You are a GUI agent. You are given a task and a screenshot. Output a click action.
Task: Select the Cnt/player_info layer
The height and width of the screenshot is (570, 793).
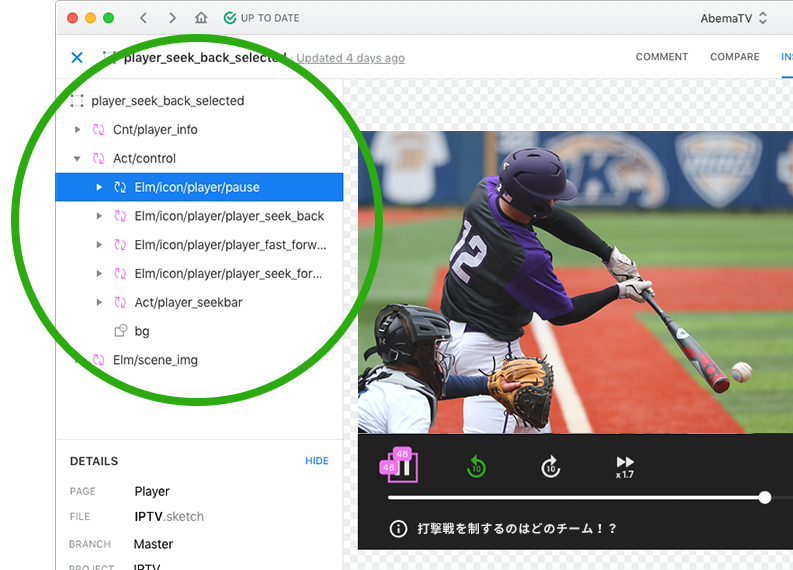pos(155,129)
